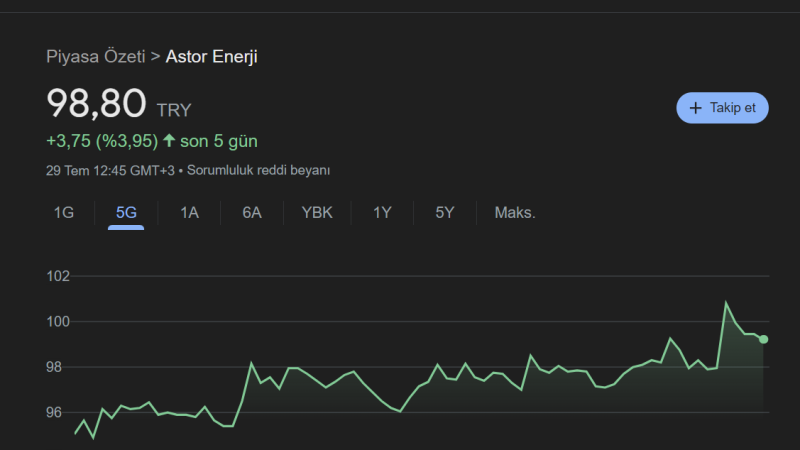The image size is (800, 450).
Task: Click the 100 y-axis label
Action: point(58,321)
